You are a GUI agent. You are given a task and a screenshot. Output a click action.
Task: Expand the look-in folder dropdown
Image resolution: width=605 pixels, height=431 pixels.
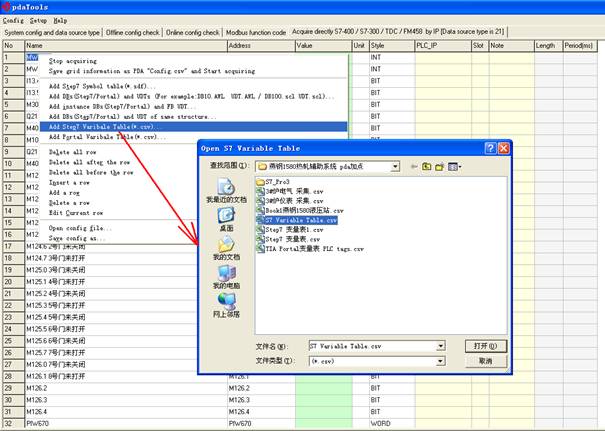coord(395,166)
